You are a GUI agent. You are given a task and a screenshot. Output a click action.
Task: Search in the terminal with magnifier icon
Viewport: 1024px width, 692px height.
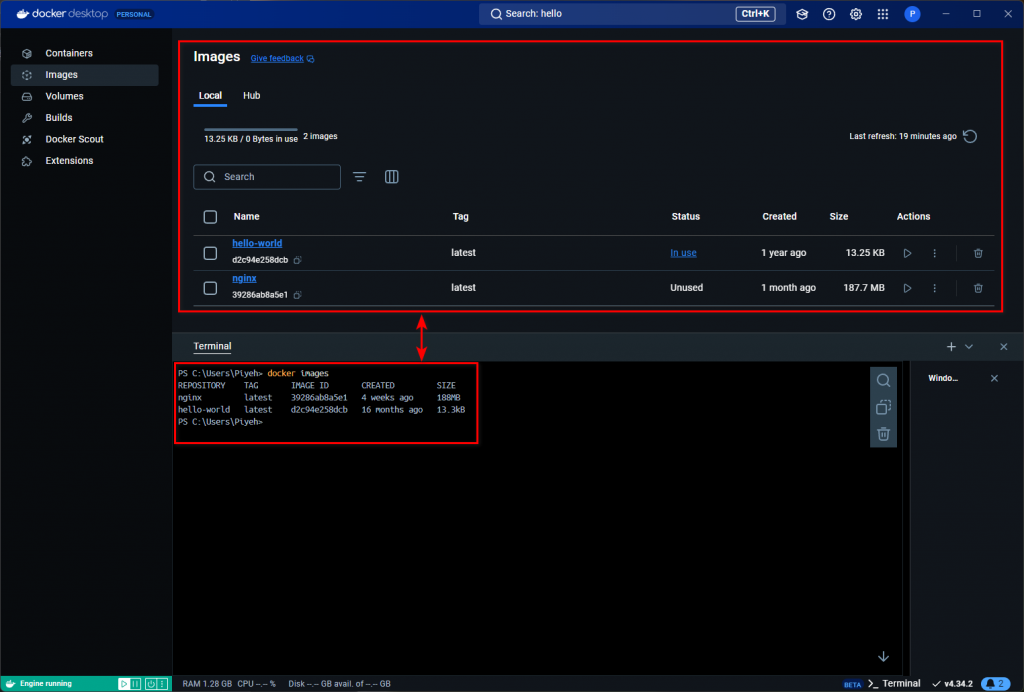[883, 381]
